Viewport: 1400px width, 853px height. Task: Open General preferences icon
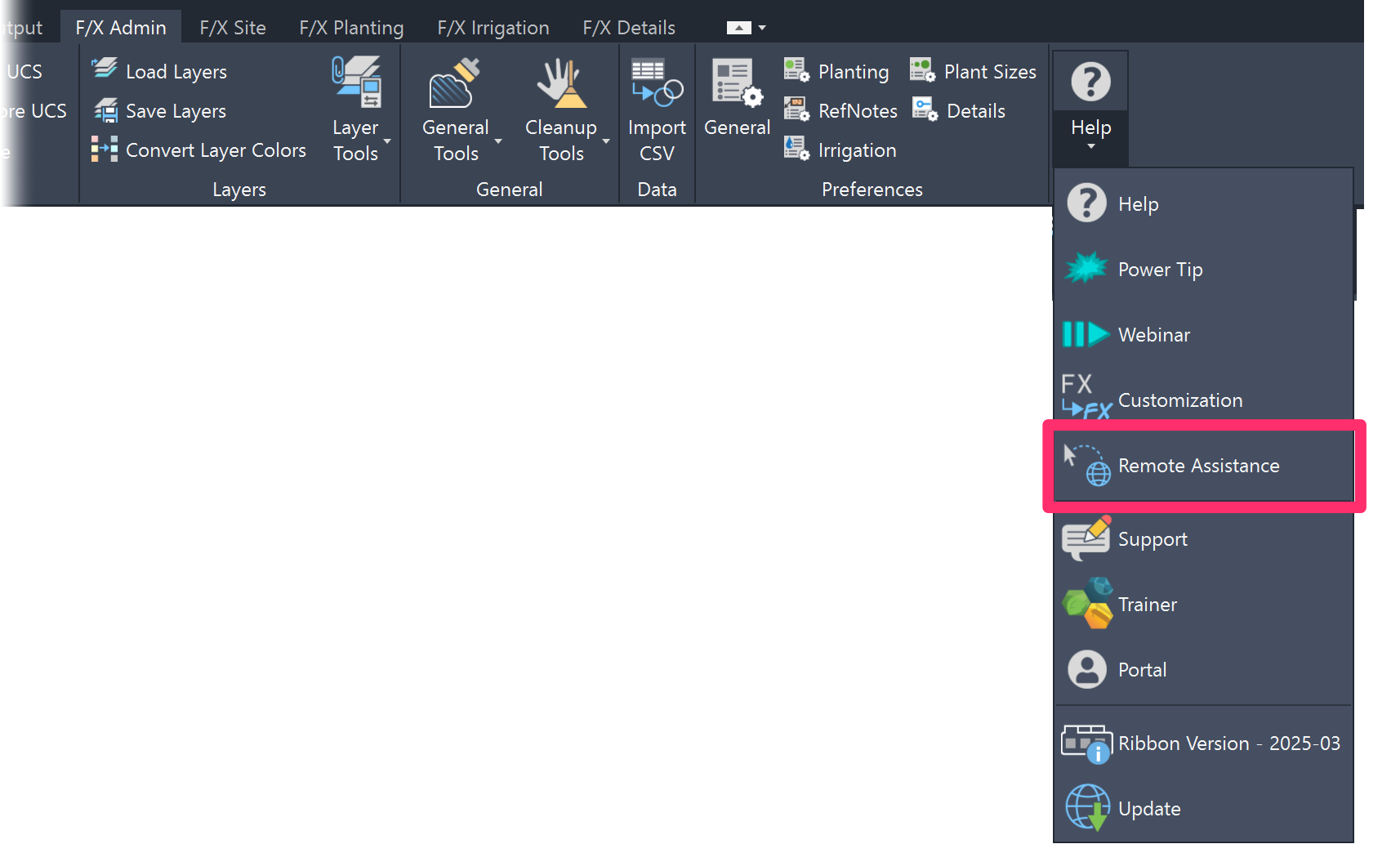coord(737,82)
